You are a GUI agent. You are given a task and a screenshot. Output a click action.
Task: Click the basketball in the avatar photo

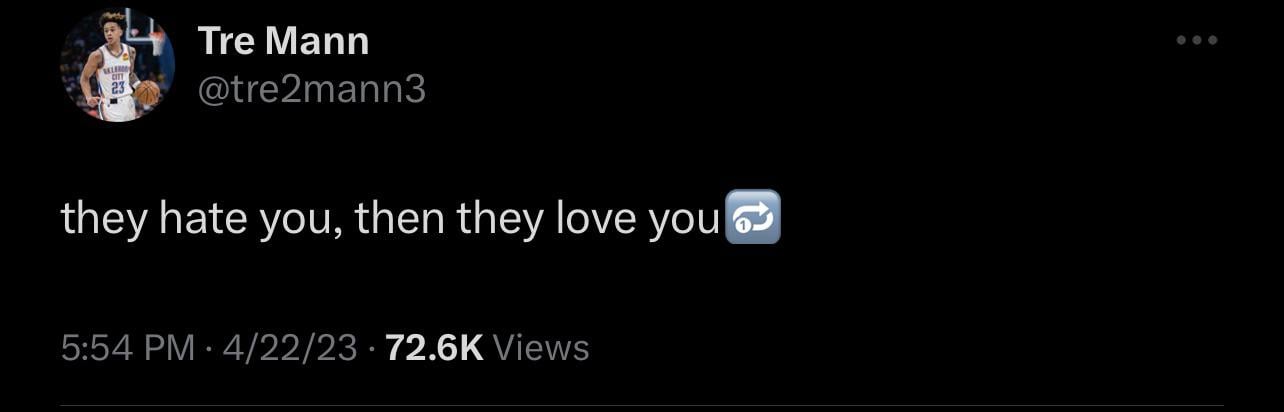(x=147, y=92)
